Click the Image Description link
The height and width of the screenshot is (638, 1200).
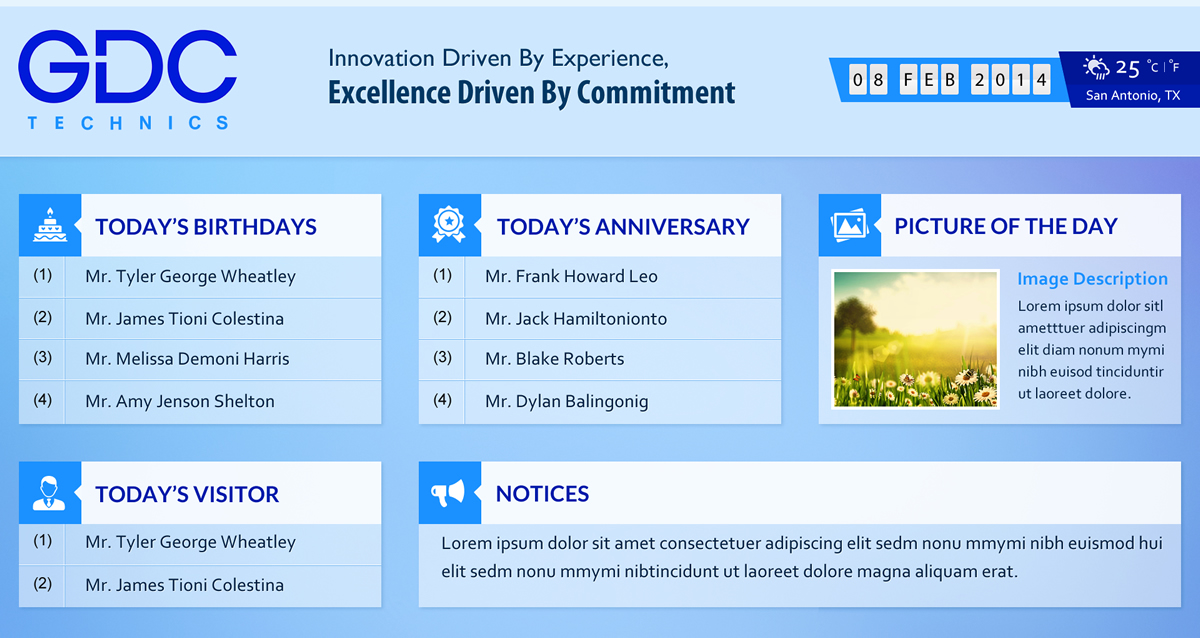[1092, 278]
